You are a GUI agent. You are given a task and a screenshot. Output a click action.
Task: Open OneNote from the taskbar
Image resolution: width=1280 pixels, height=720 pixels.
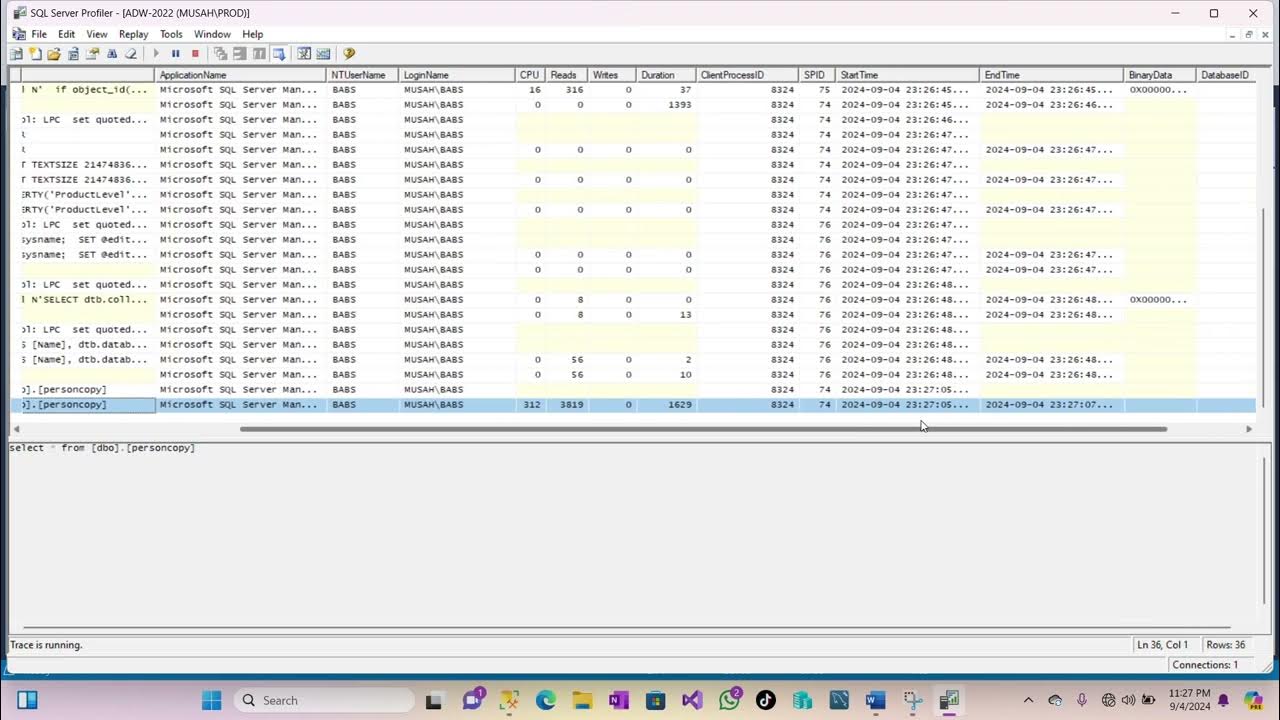(619, 700)
